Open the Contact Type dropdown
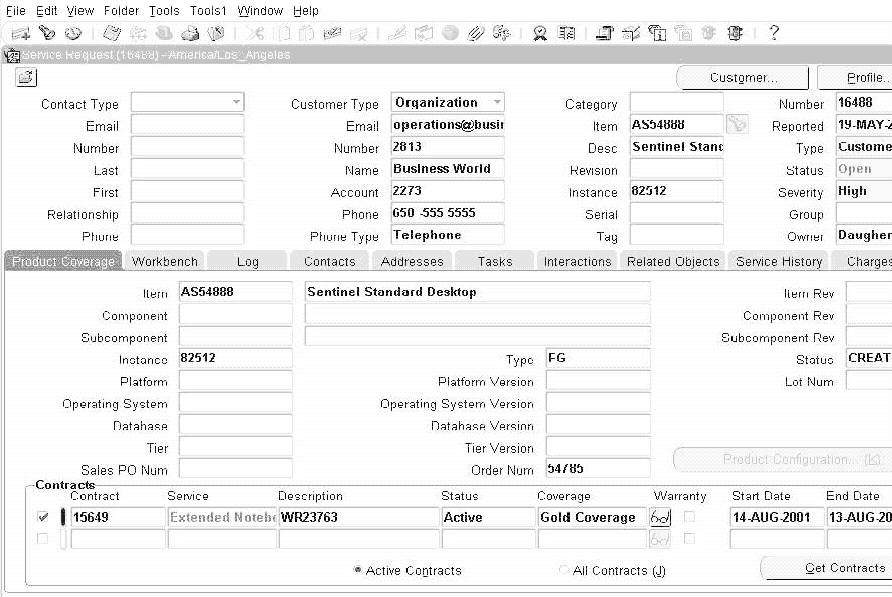The image size is (892, 597). (236, 102)
